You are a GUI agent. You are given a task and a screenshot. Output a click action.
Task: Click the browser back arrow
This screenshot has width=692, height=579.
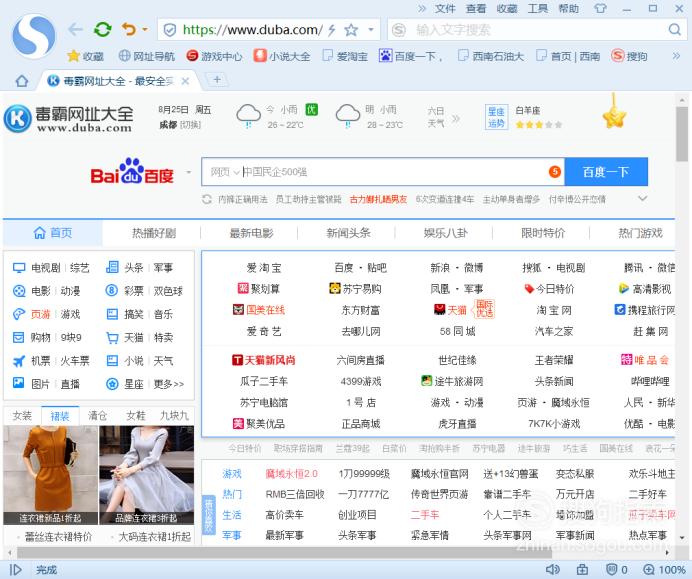click(76, 30)
